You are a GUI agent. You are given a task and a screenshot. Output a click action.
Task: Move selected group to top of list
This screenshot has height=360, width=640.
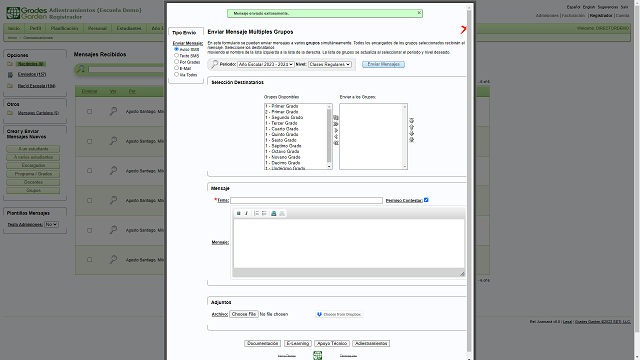[411, 120]
